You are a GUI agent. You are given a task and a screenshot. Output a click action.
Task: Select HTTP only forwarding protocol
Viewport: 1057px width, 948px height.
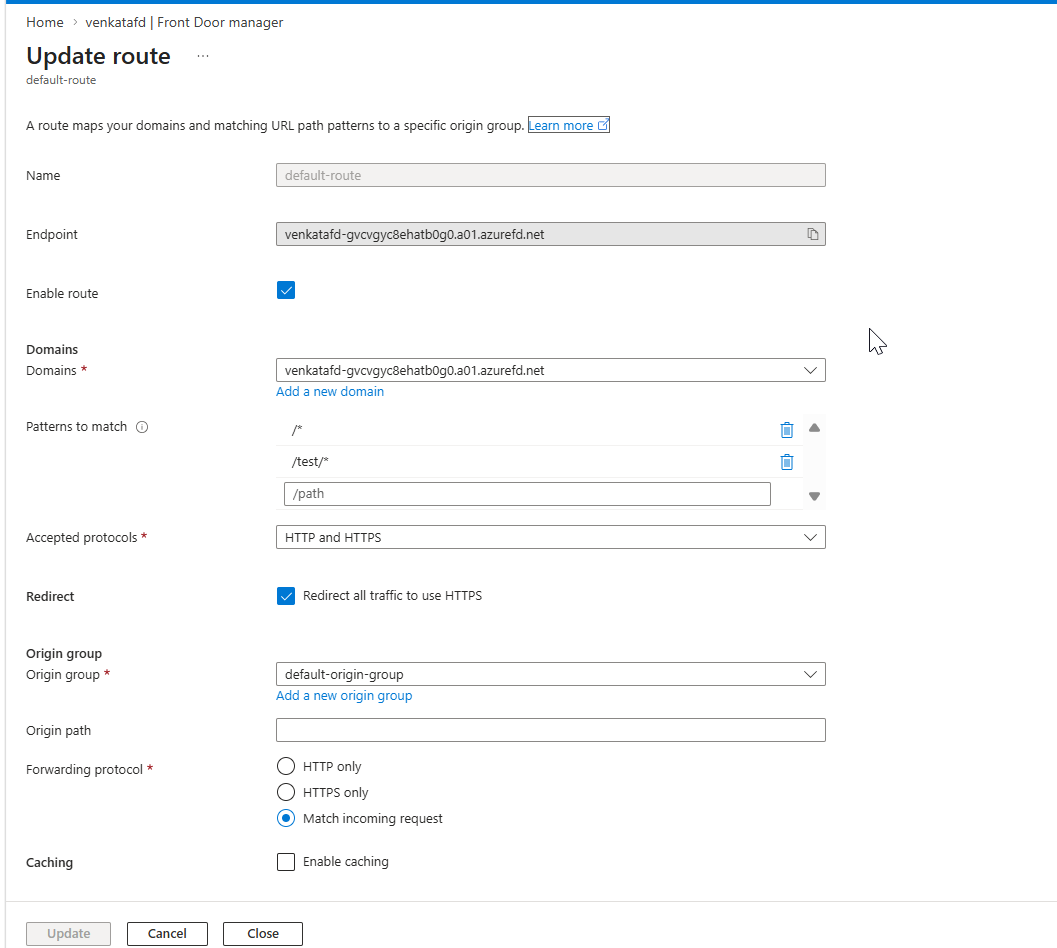coord(286,767)
